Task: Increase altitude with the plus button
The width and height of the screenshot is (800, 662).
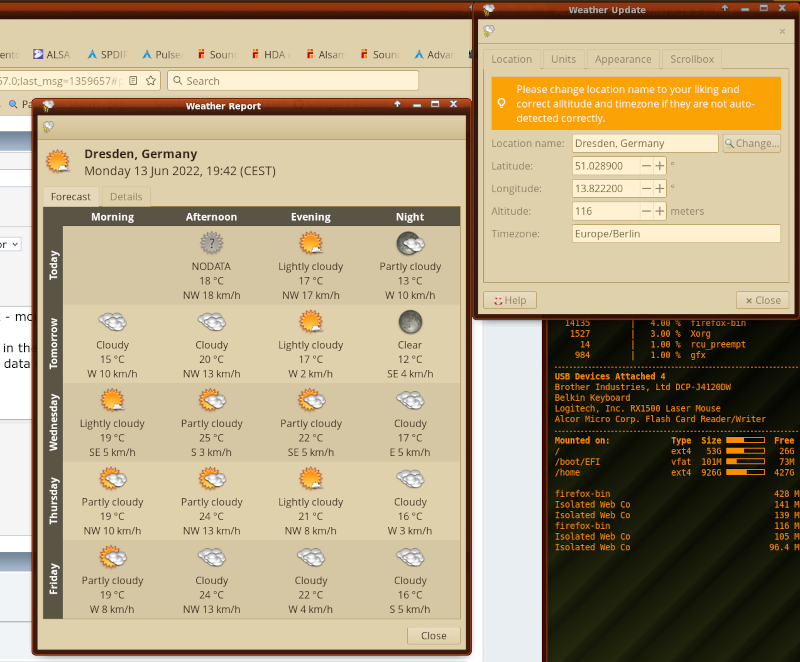Action: [660, 212]
